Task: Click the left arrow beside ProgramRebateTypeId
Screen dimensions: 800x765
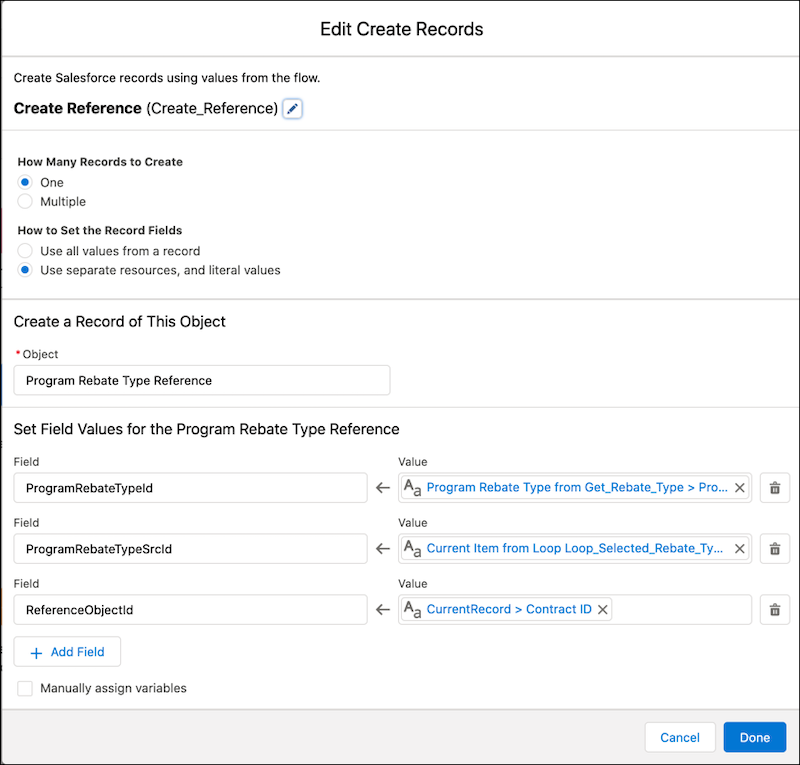Action: coord(382,487)
